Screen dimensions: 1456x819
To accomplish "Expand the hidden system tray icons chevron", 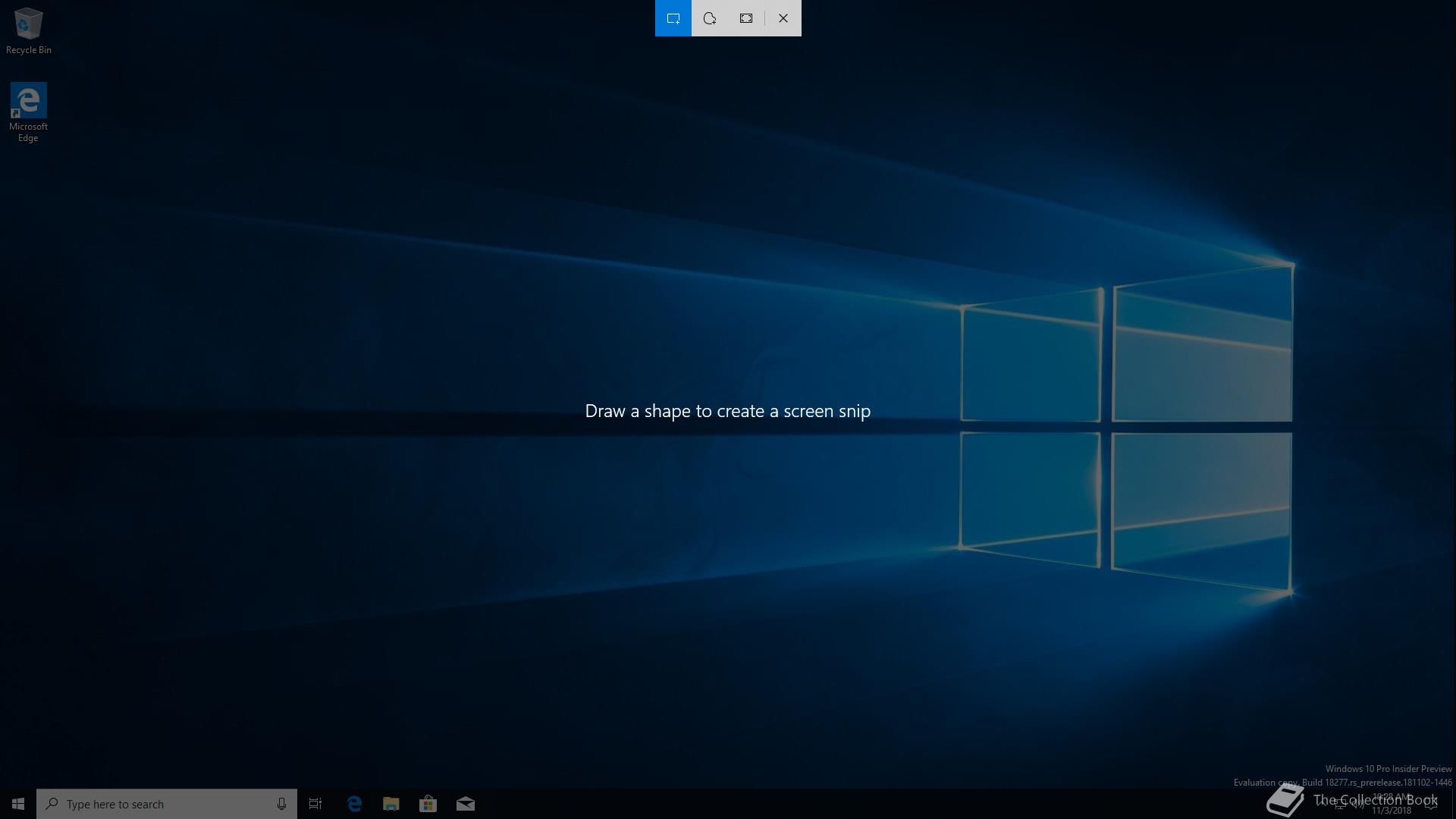I will [x=1321, y=804].
